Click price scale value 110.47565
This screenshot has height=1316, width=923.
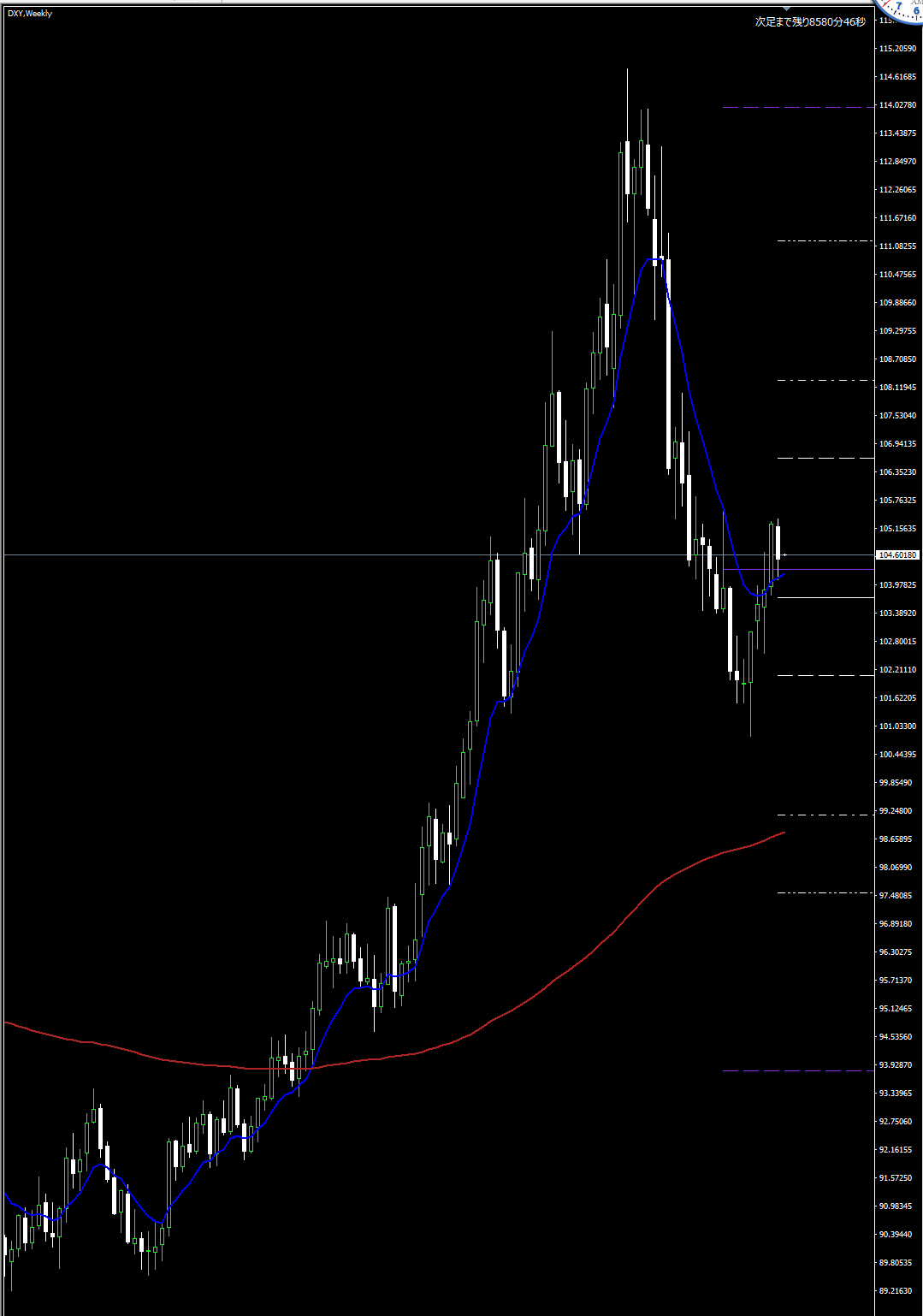pyautogui.click(x=897, y=275)
